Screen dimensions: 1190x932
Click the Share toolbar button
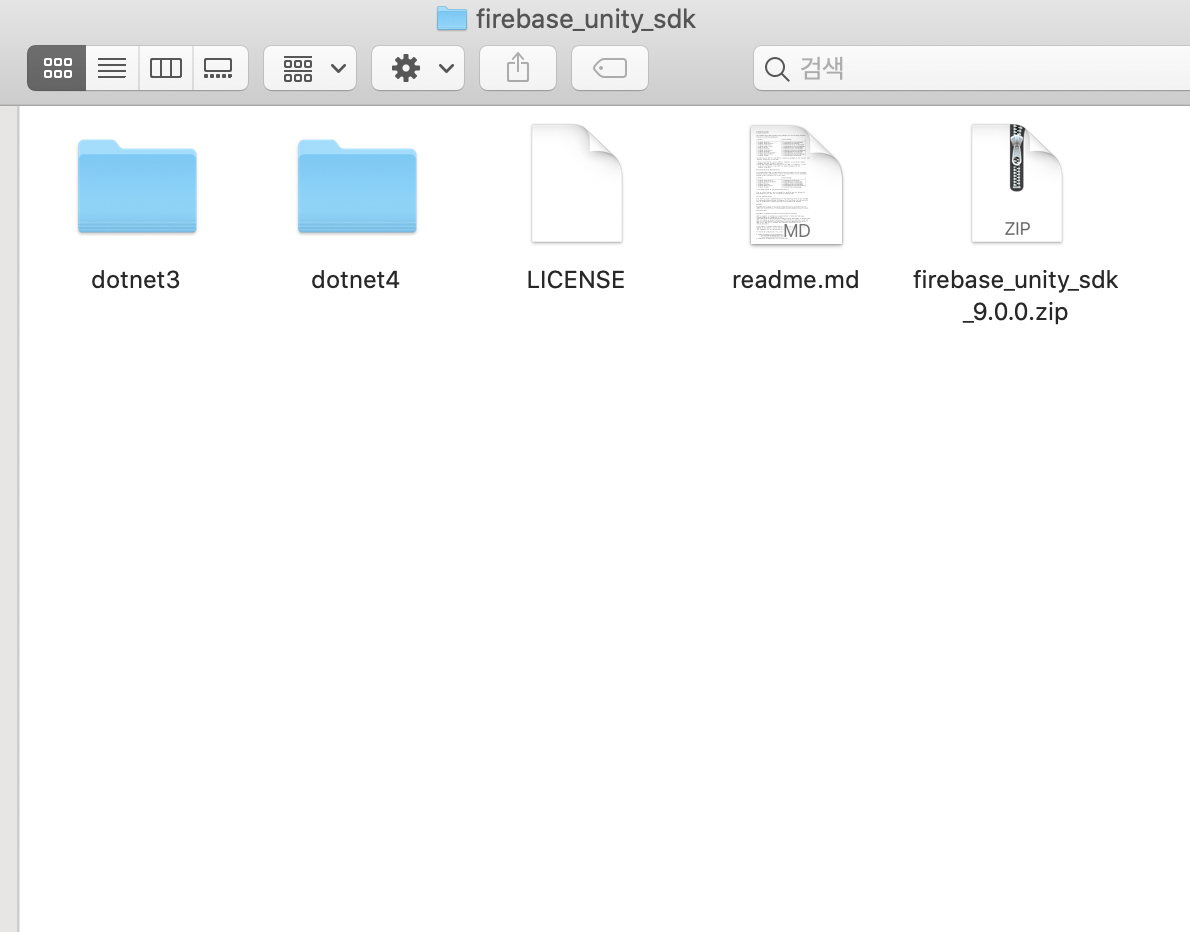click(x=518, y=68)
